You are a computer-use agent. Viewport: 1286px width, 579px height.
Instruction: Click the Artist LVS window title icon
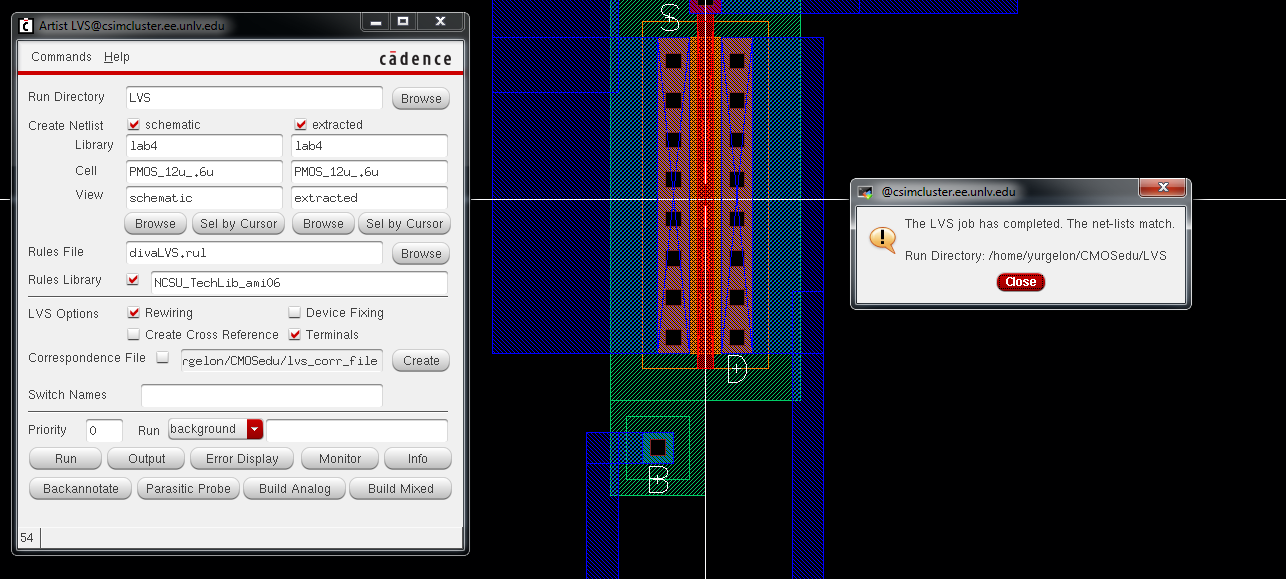(25, 24)
